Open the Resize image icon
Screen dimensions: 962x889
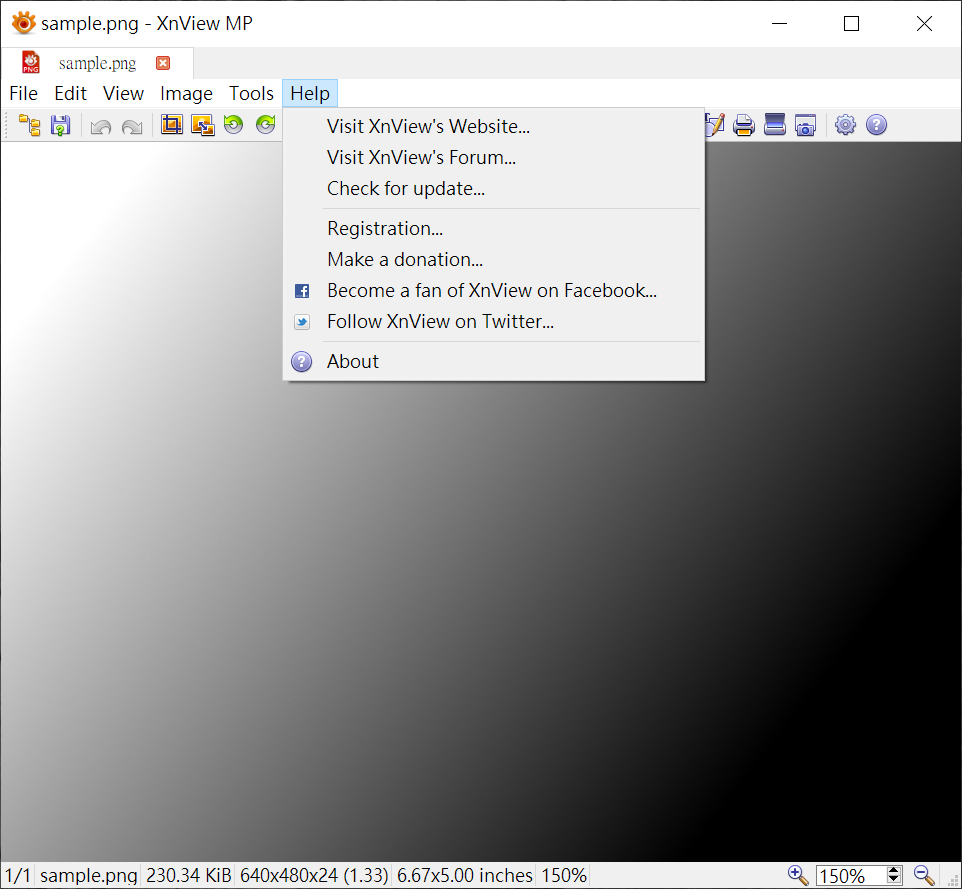click(x=202, y=125)
